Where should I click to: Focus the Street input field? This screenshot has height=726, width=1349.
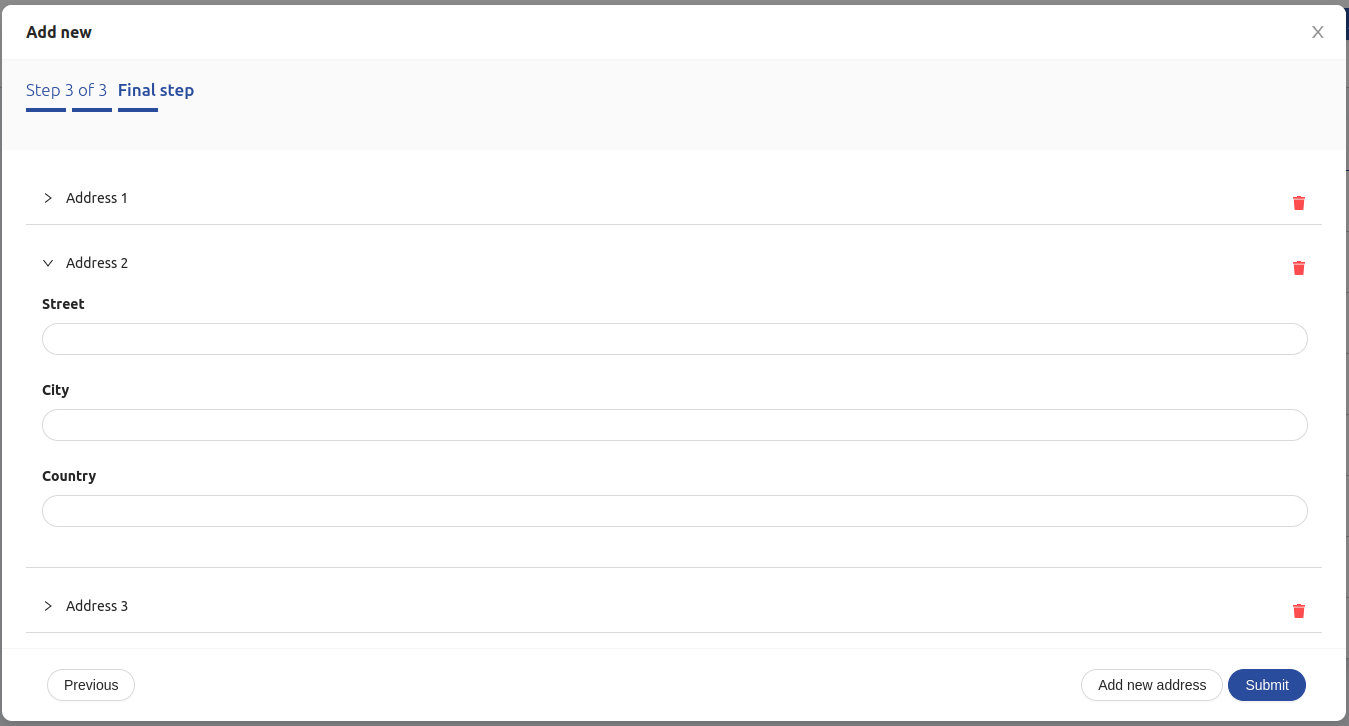[x=674, y=339]
